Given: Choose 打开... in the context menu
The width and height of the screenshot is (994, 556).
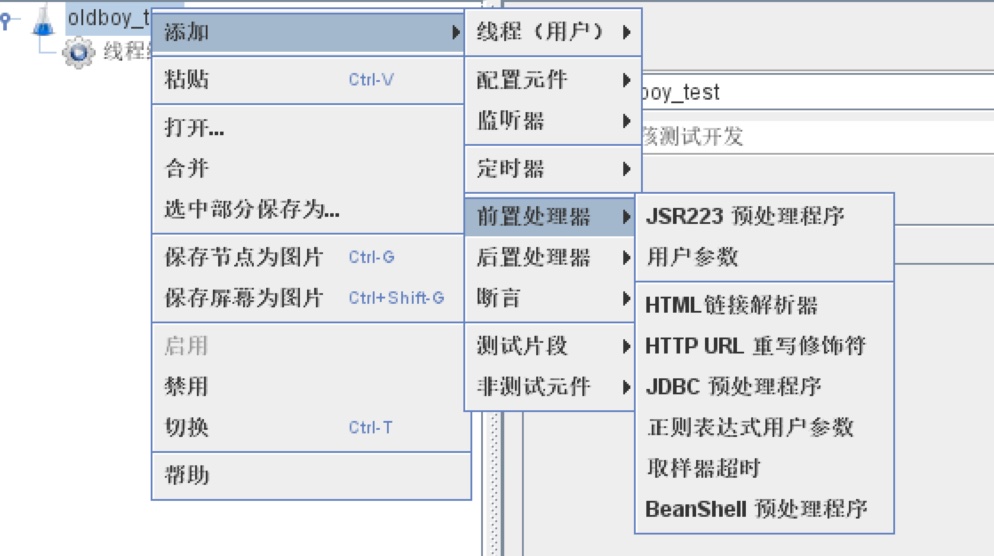Looking at the screenshot, I should (194, 129).
